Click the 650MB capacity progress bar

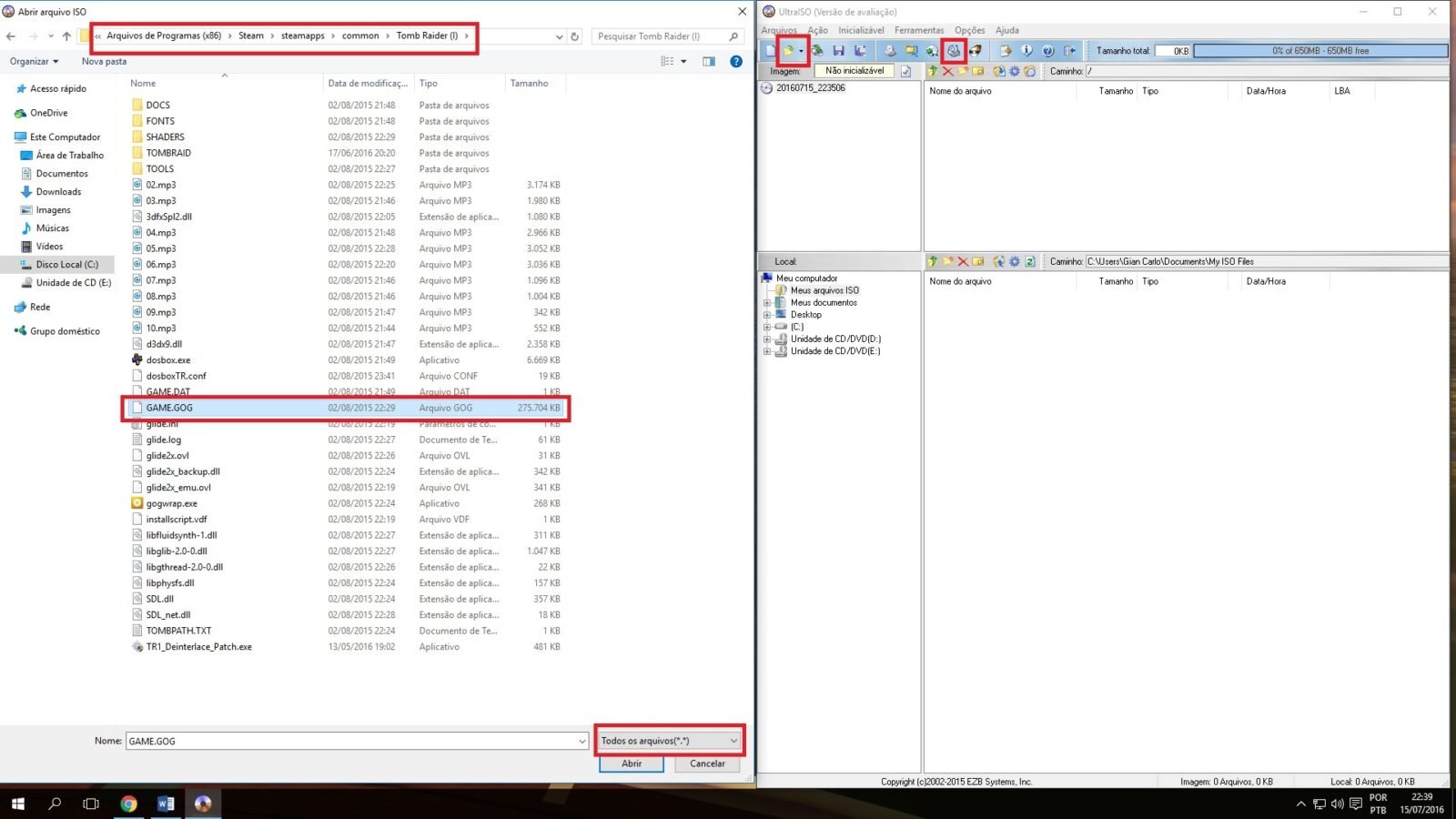1319,51
